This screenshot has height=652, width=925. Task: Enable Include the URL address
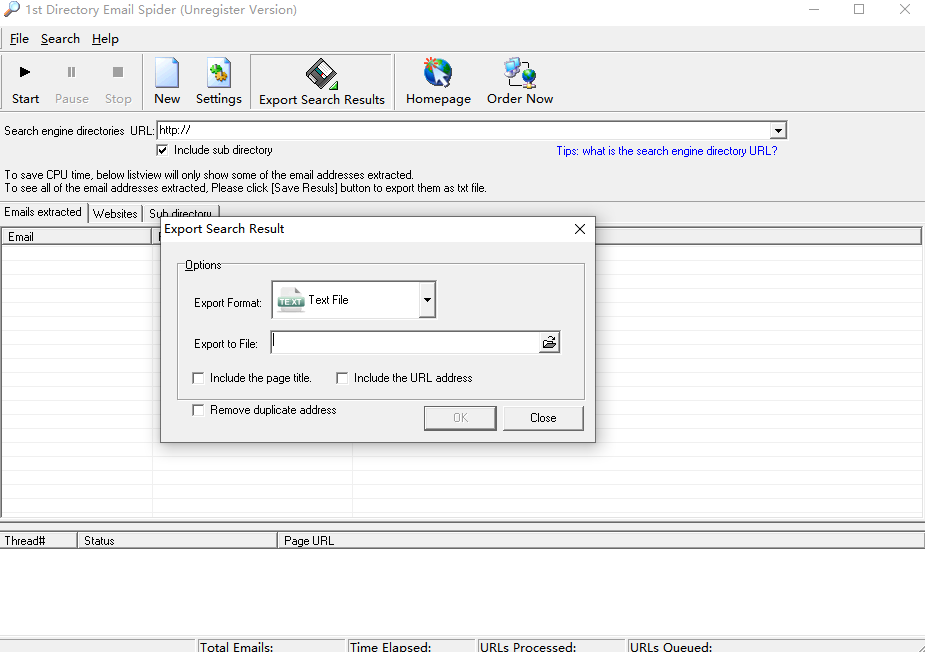342,378
